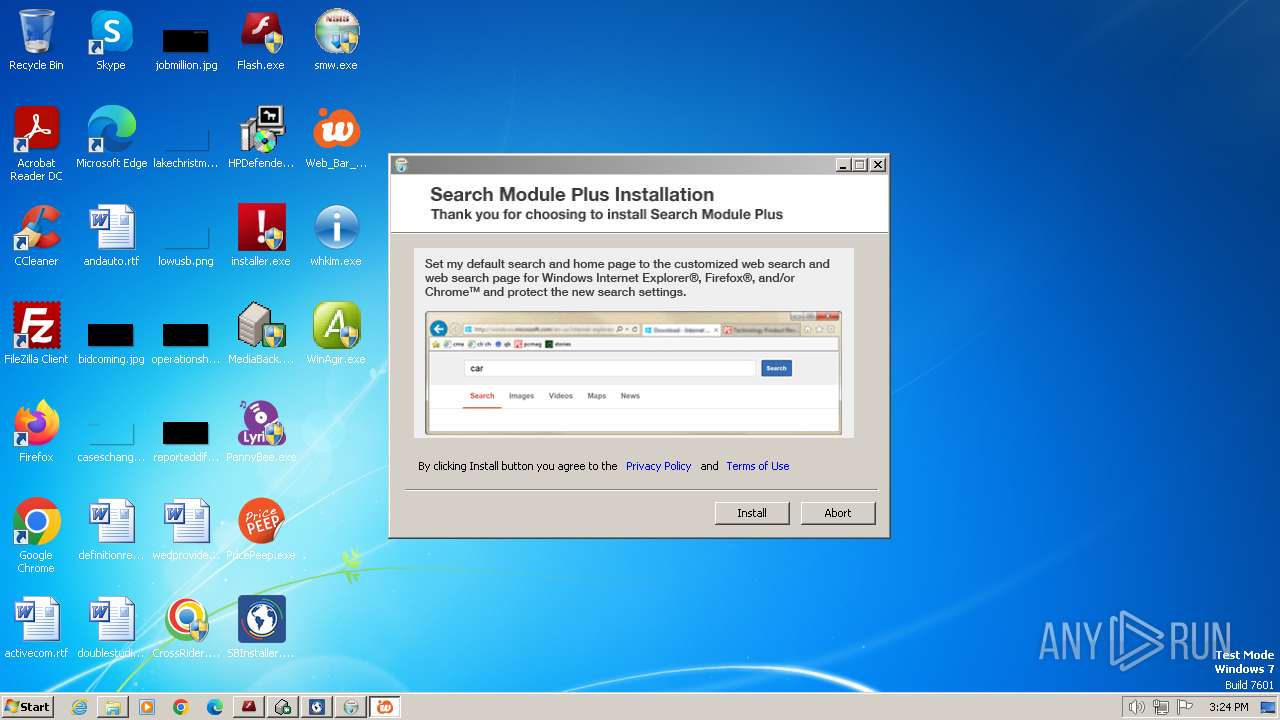The width and height of the screenshot is (1280, 720).
Task: Select the installer.exe desktop icon
Action: 261,236
